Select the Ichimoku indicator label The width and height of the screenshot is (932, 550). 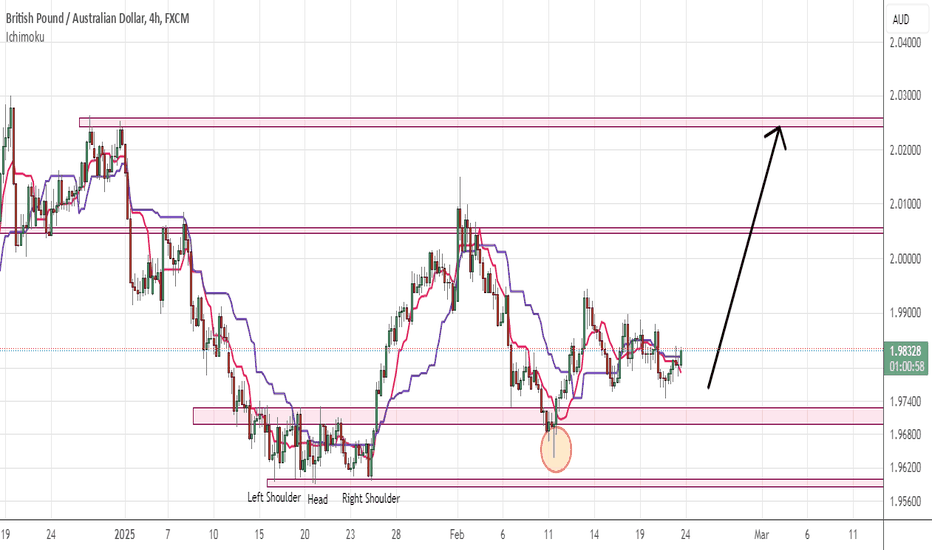(25, 37)
